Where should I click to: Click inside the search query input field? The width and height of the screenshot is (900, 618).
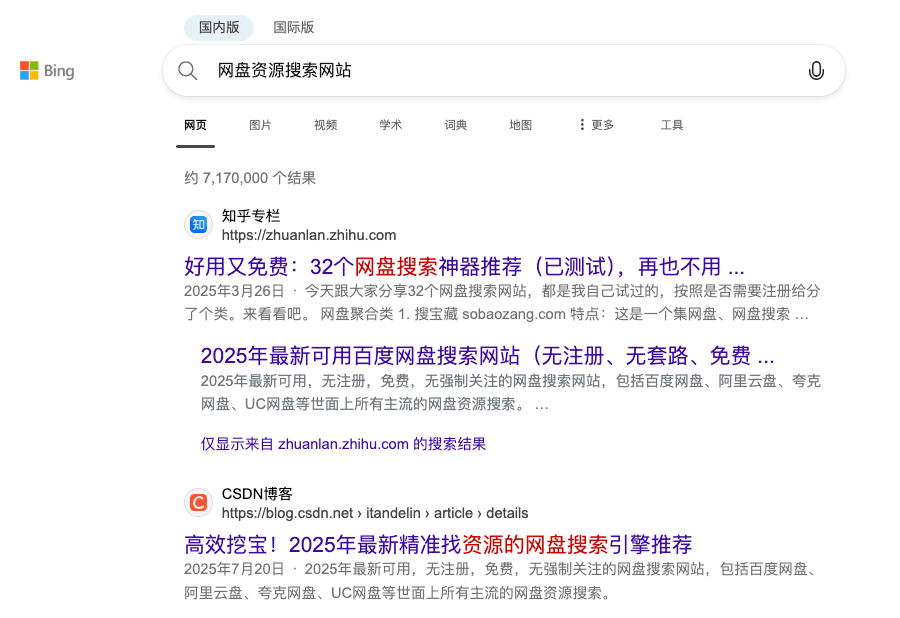[x=500, y=70]
